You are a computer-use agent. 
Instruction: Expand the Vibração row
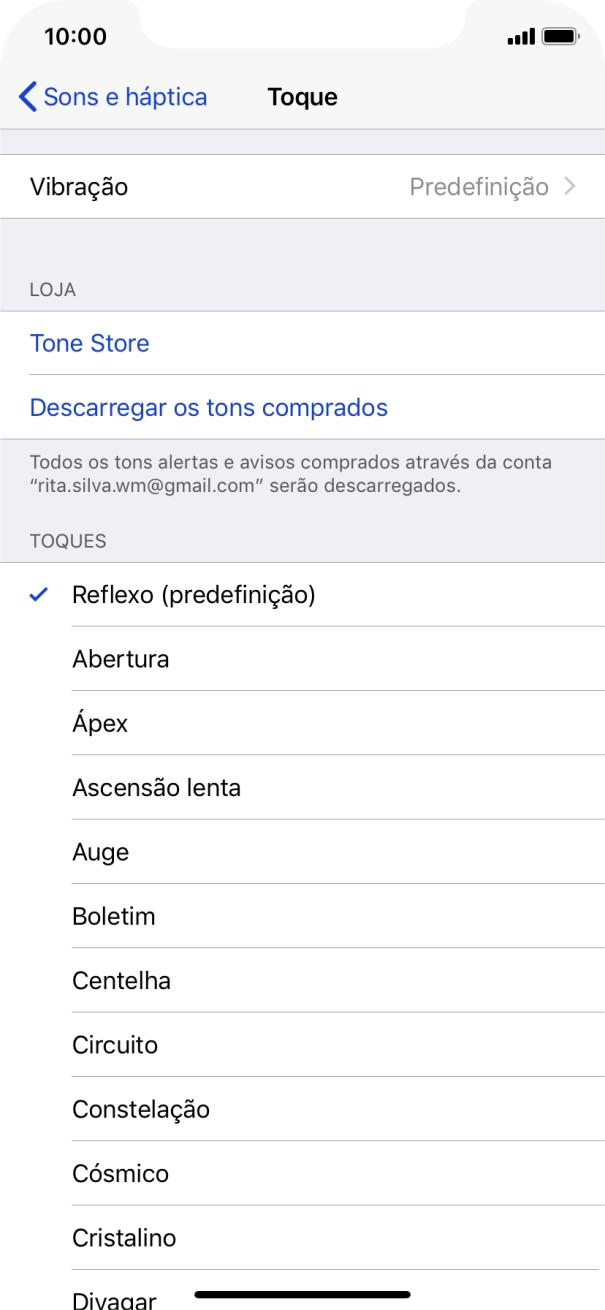300,186
